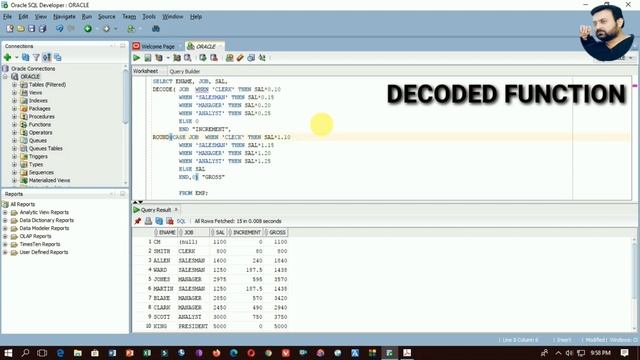
Task: Click the Commit icon in worksheet toolbar
Action: (x=202, y=58)
